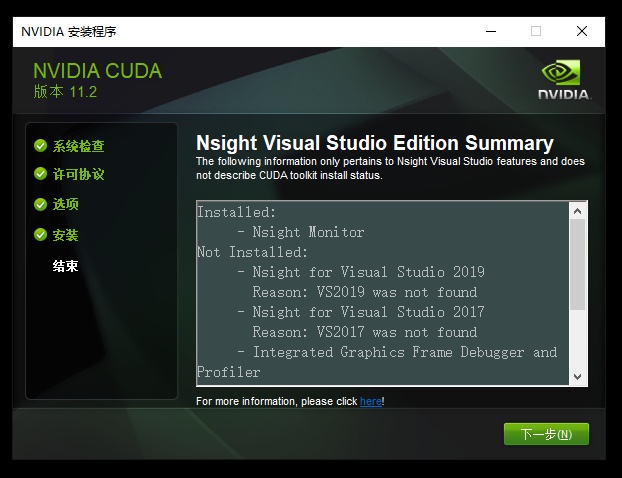
Task: Click the summary scrollbar thumb
Action: pos(578,263)
